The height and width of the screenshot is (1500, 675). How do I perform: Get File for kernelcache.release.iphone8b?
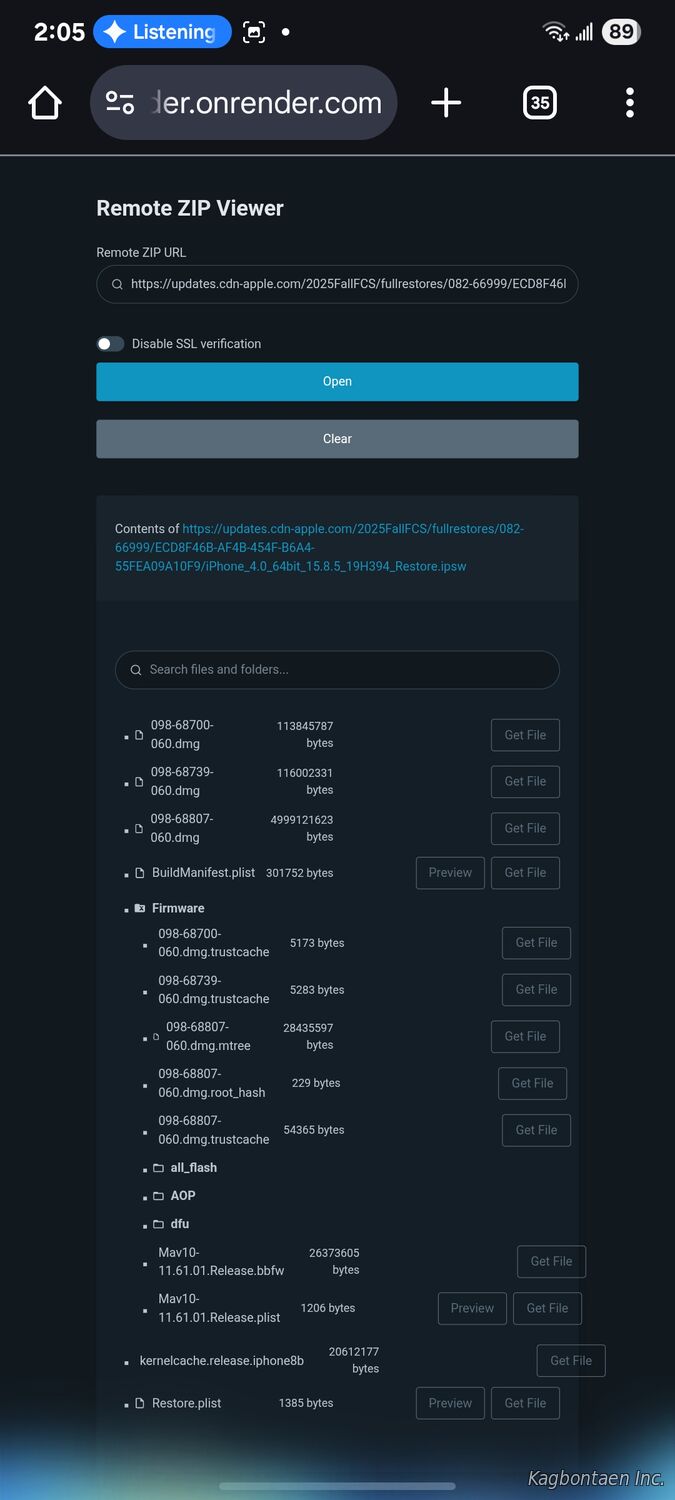click(x=571, y=1361)
